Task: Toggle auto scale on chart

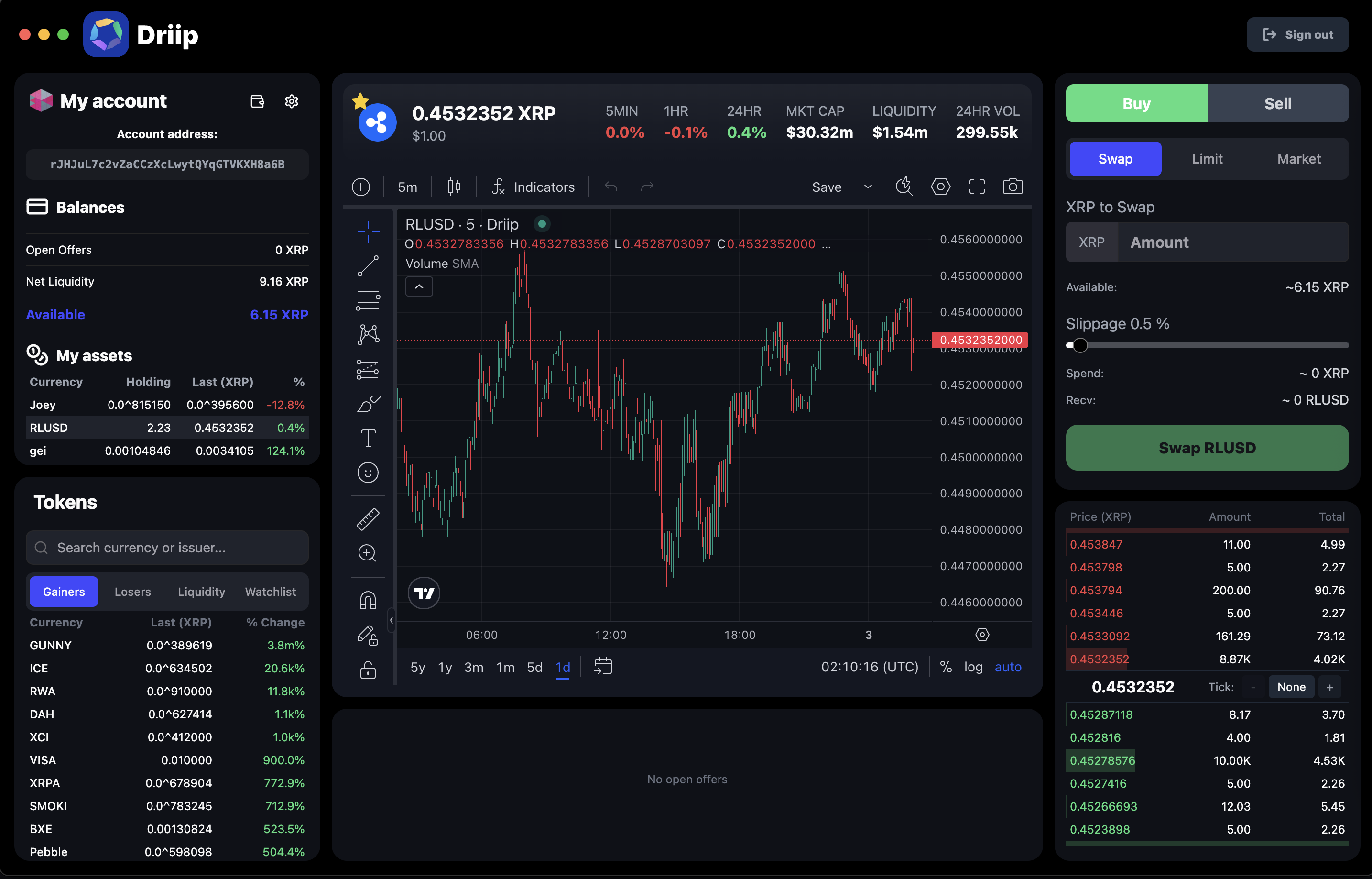Action: click(1008, 667)
